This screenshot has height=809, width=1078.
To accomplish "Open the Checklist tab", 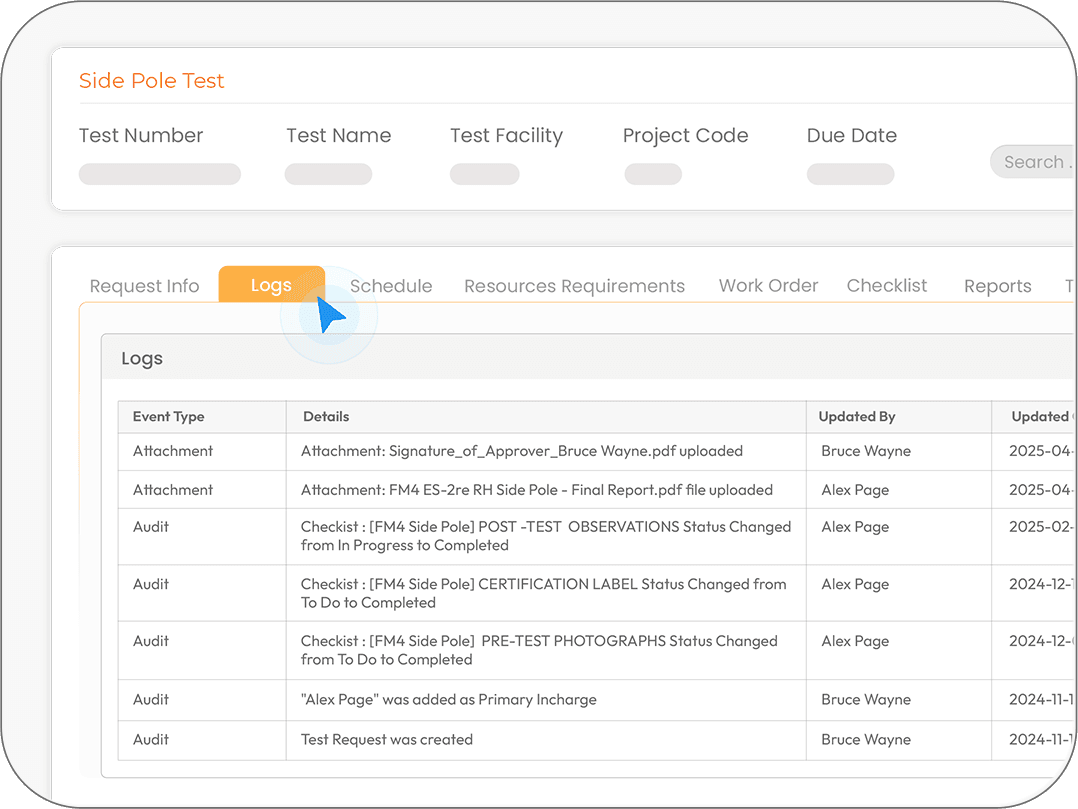I will [x=887, y=285].
